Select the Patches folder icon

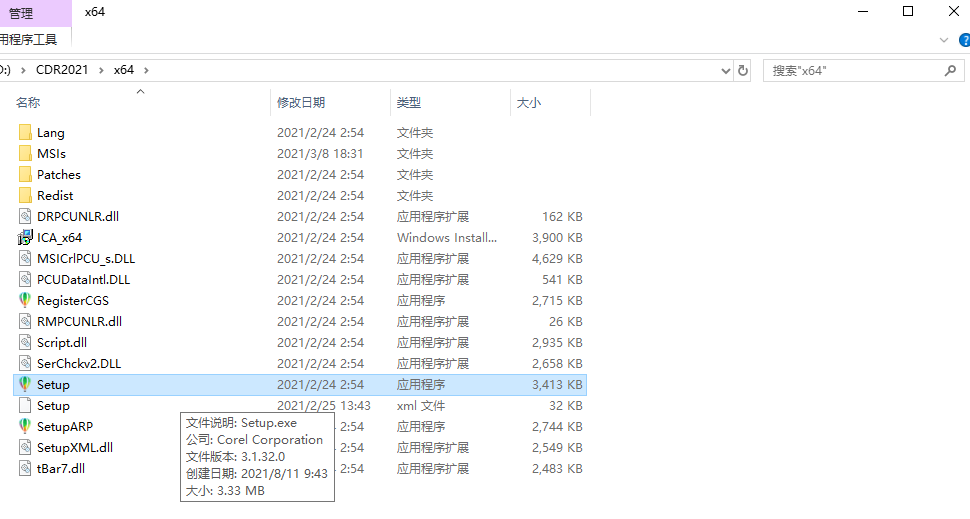[x=25, y=174]
